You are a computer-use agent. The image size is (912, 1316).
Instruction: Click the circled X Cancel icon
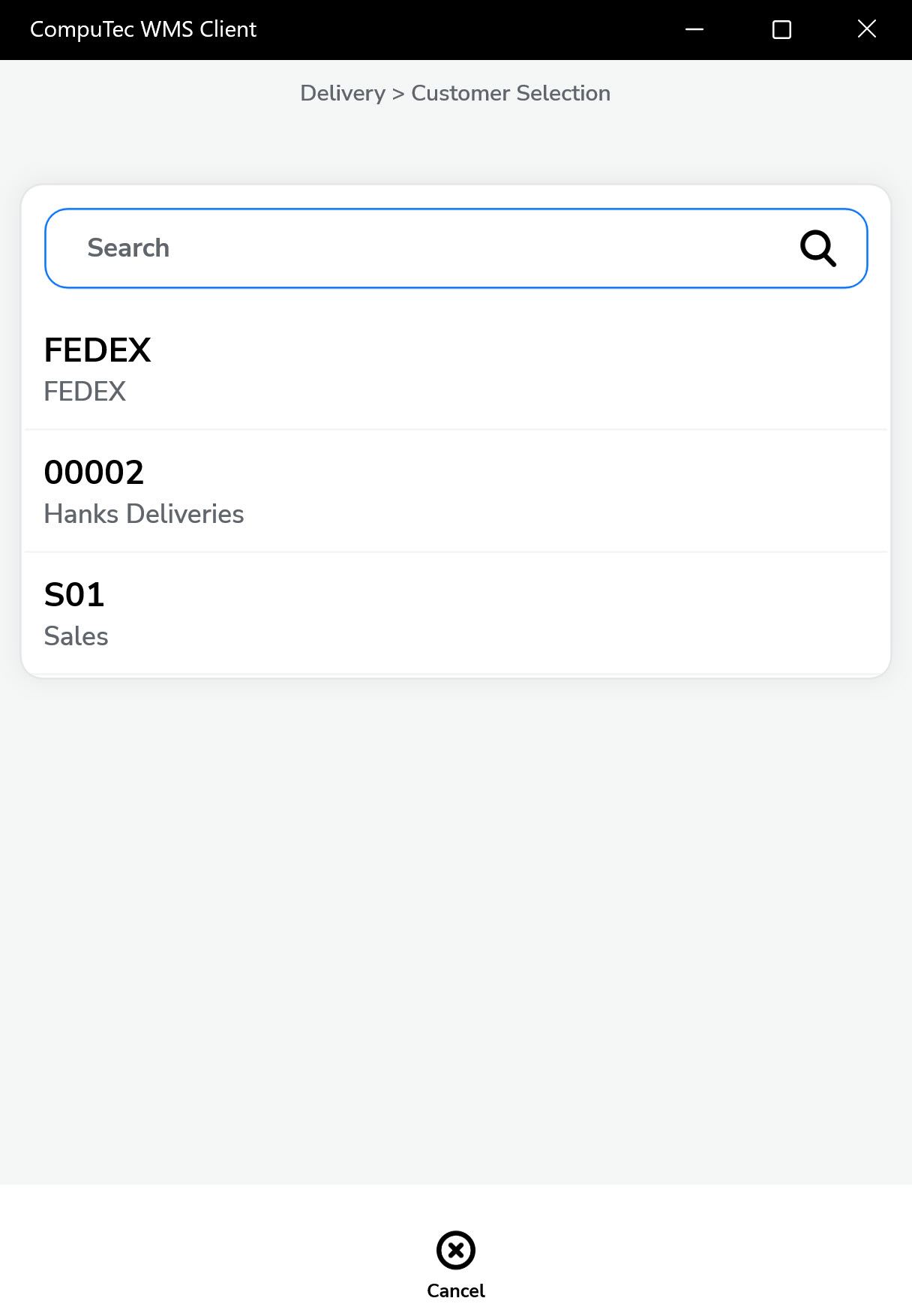(x=455, y=1250)
